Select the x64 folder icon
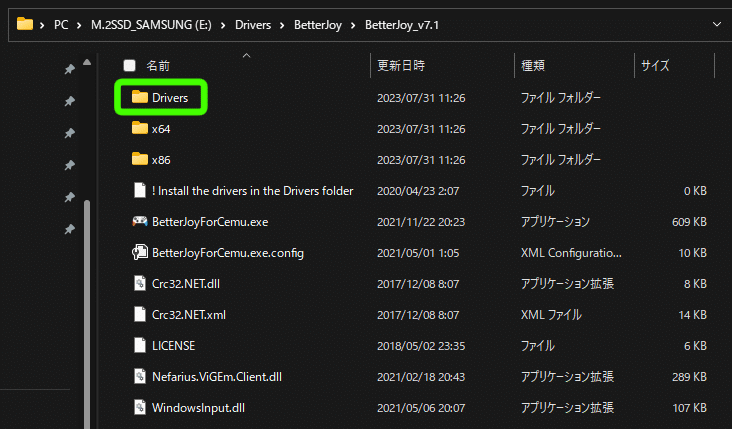Screen dimensions: 732x429 140,128
